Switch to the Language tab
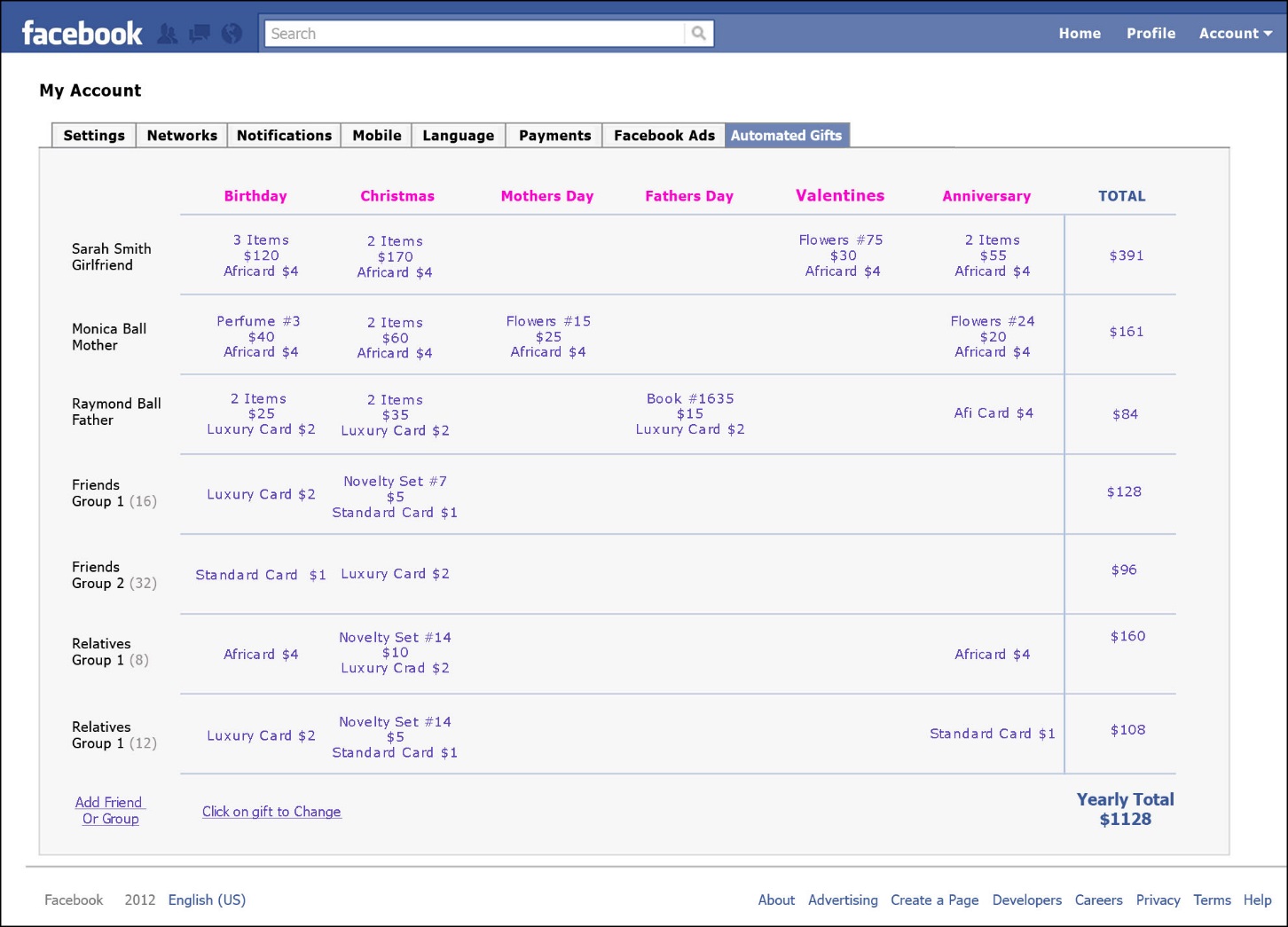 pos(459,136)
